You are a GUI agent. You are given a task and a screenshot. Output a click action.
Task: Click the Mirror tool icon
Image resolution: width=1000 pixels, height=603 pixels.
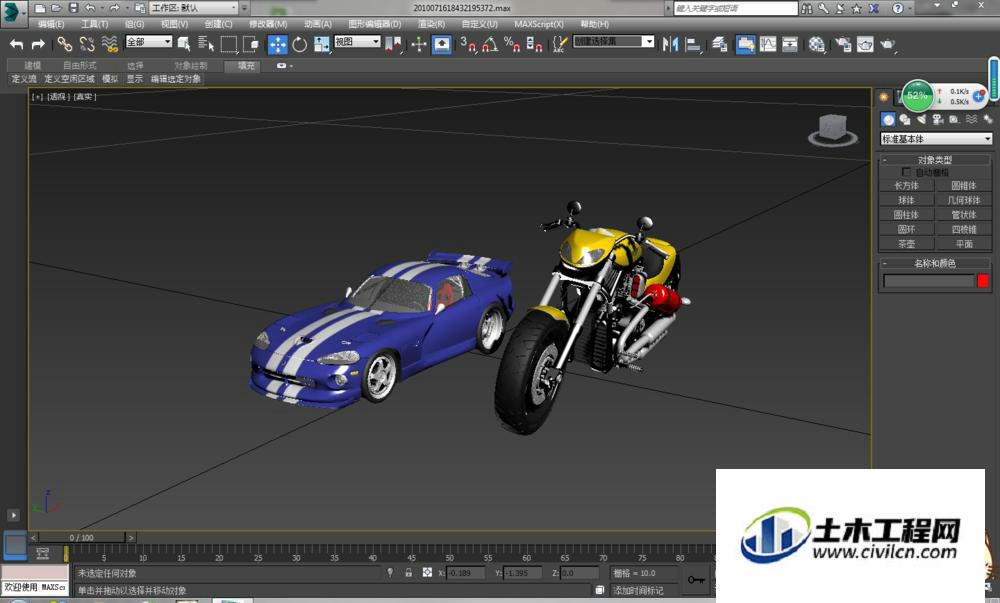(x=670, y=44)
